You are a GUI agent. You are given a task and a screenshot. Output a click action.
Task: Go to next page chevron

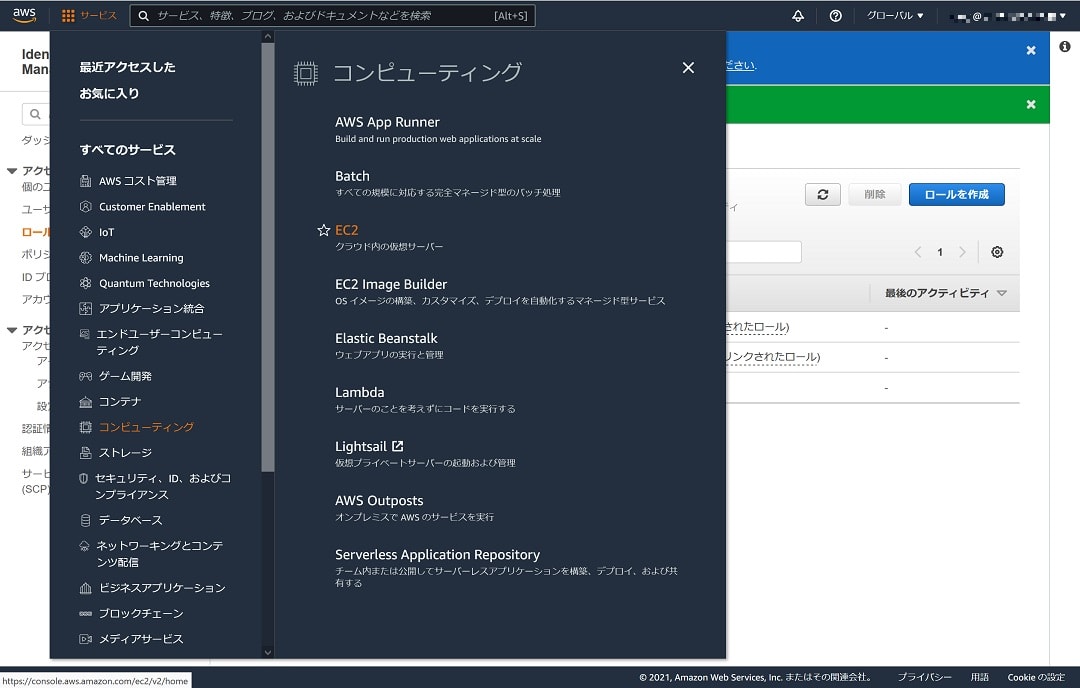[962, 252]
